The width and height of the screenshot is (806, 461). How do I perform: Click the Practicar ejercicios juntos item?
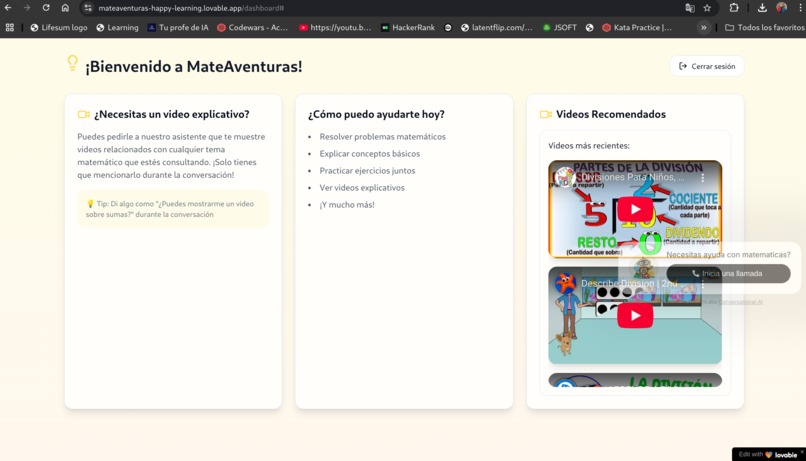point(367,171)
